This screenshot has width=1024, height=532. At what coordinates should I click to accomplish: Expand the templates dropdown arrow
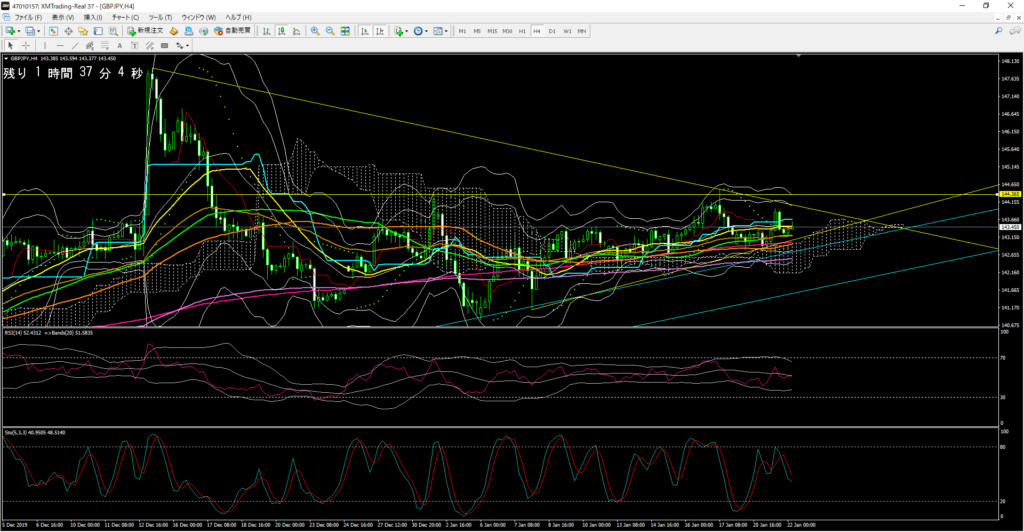point(446,31)
